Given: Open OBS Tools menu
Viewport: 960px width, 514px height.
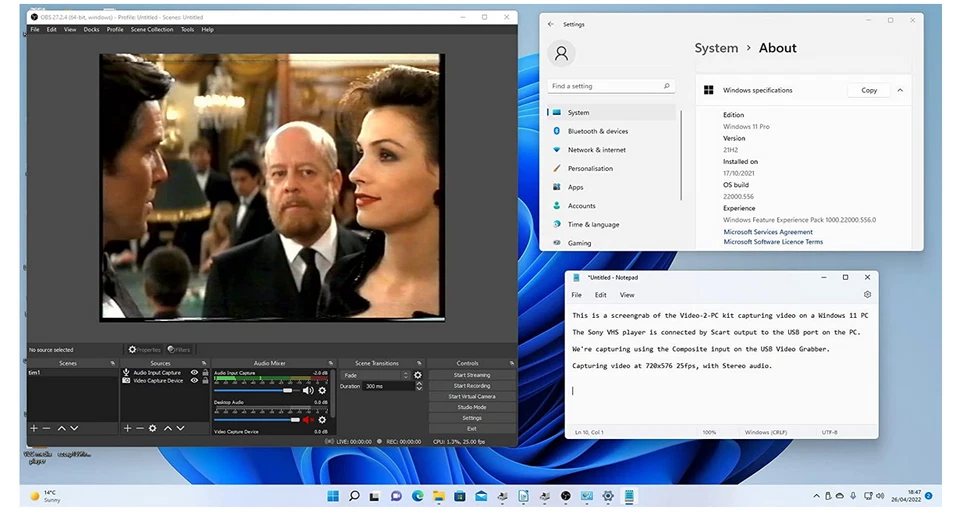Looking at the screenshot, I should [187, 29].
